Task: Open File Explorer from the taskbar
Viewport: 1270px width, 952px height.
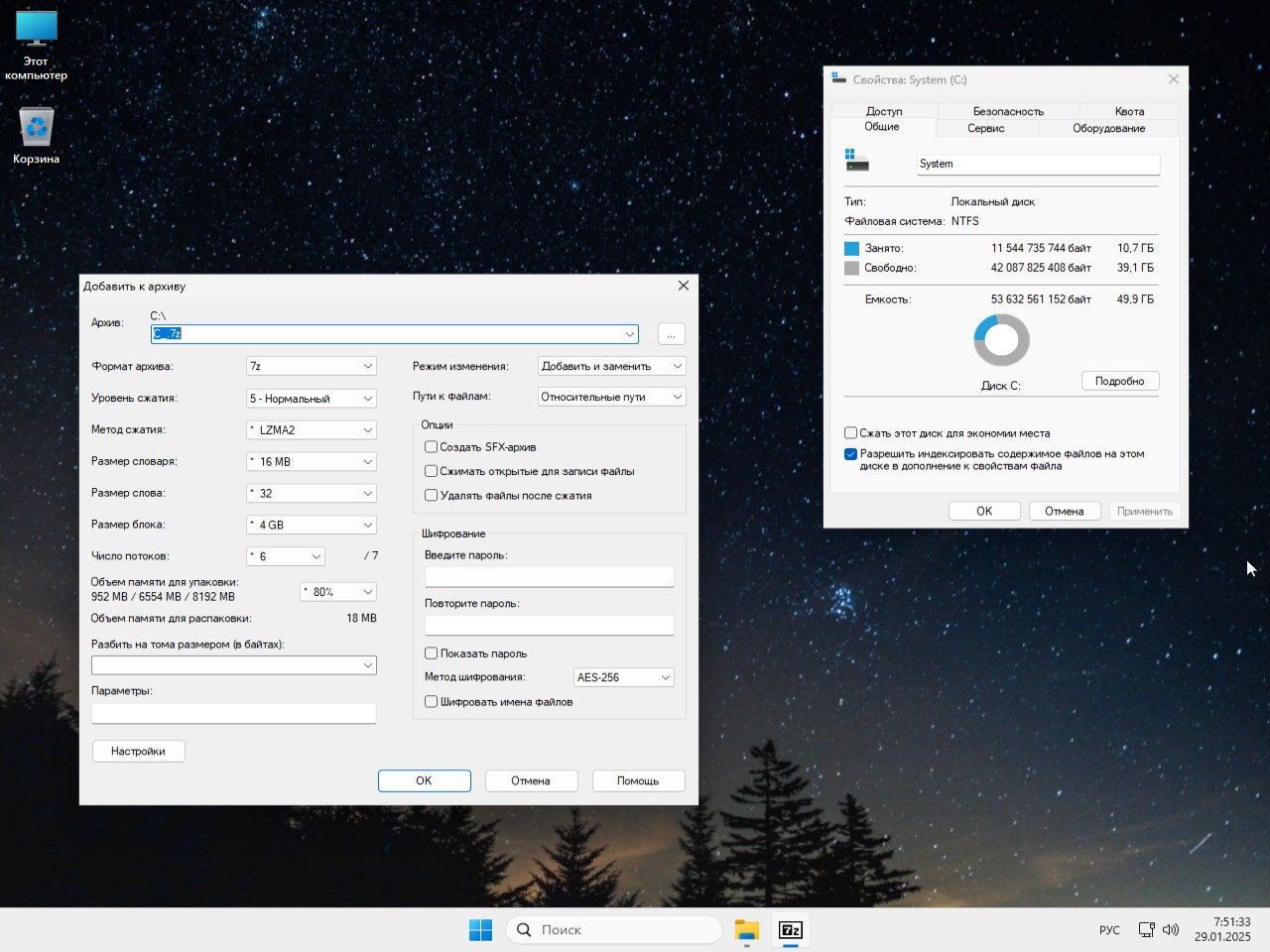Action: coord(746,930)
